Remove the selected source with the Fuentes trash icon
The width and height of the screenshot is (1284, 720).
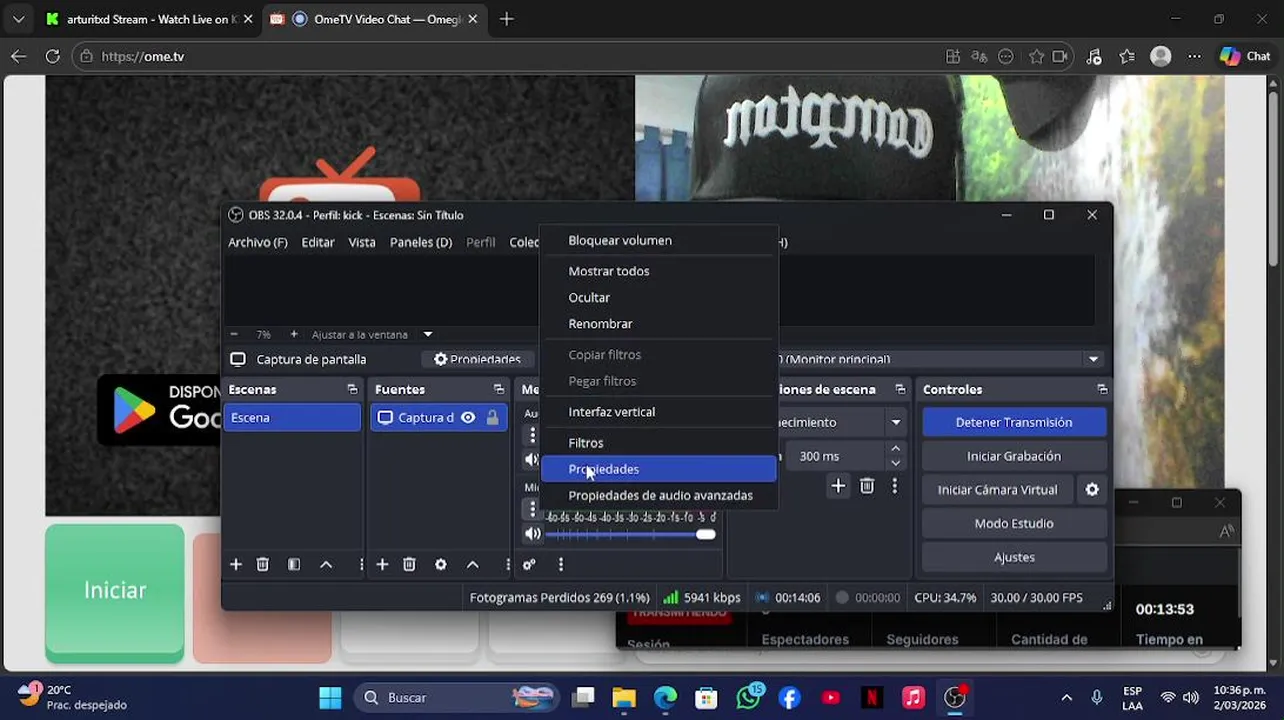click(x=409, y=565)
